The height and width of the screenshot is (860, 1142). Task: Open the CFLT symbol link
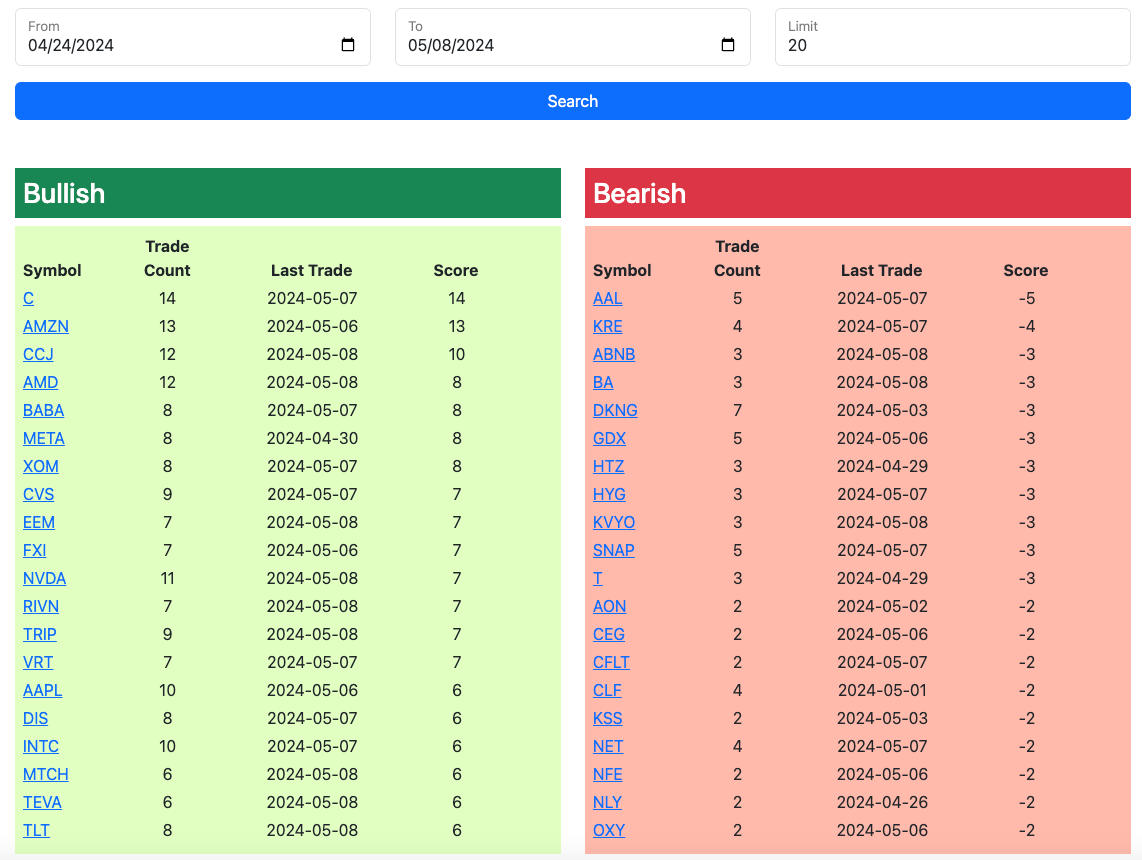click(611, 663)
